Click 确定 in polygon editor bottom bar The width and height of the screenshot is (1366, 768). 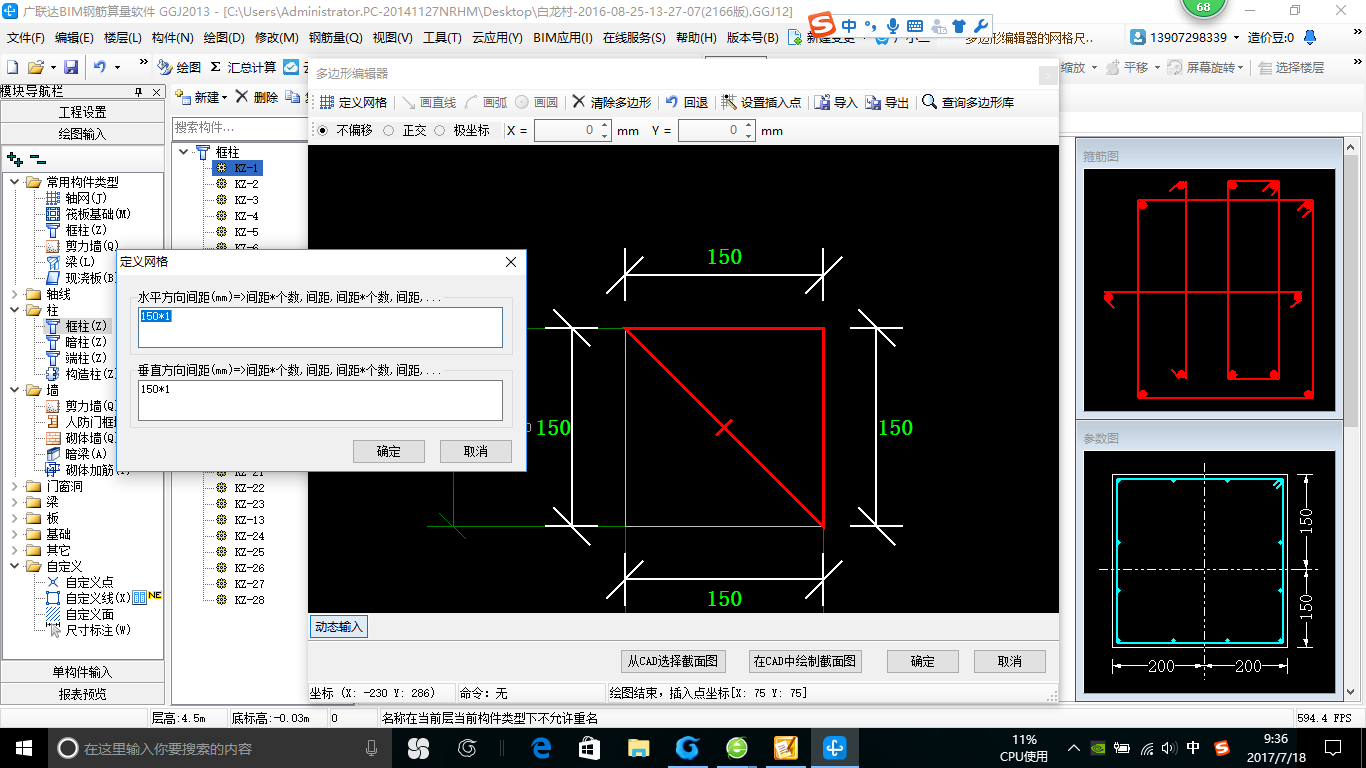point(922,661)
